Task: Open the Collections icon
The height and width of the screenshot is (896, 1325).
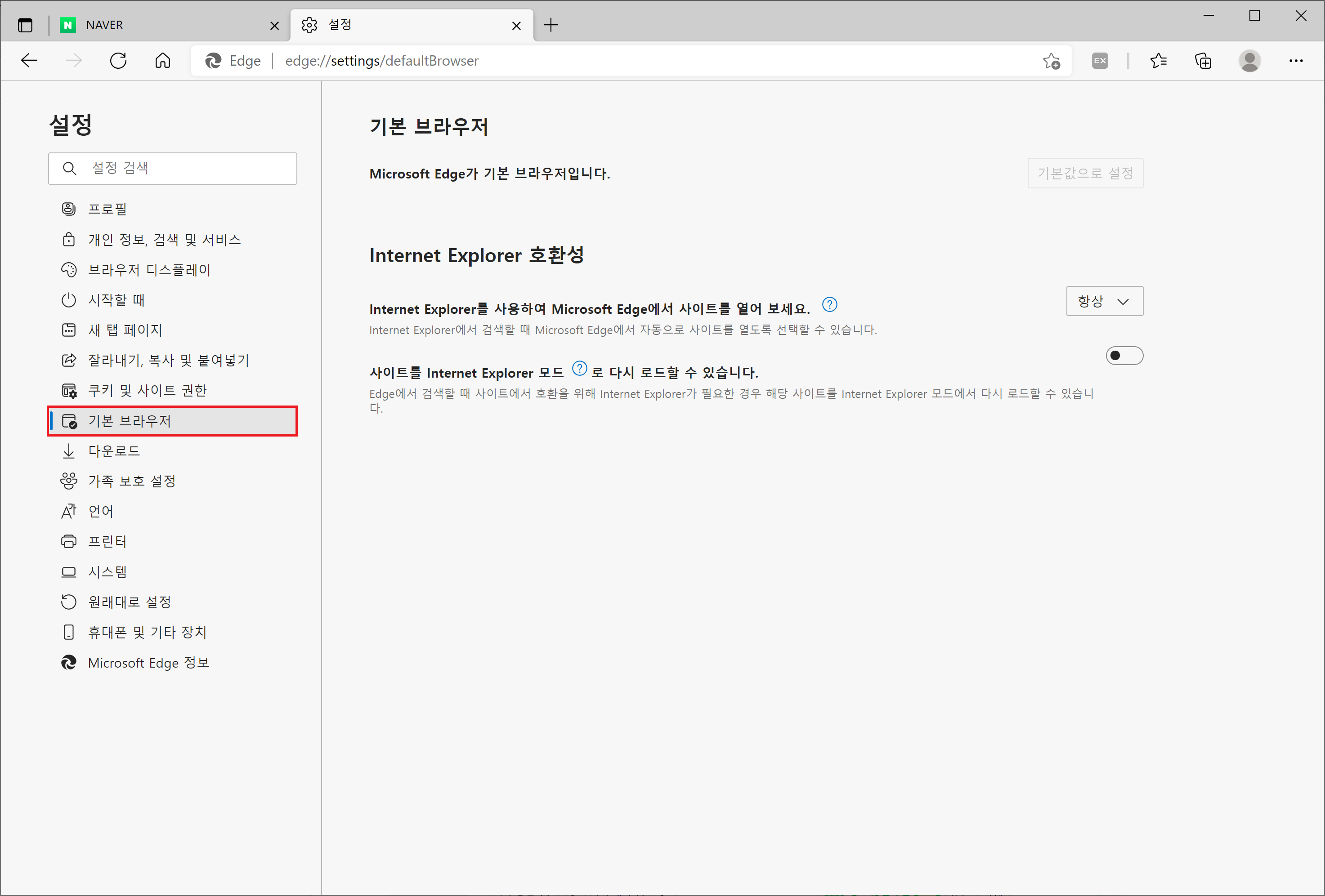Action: [x=1203, y=60]
